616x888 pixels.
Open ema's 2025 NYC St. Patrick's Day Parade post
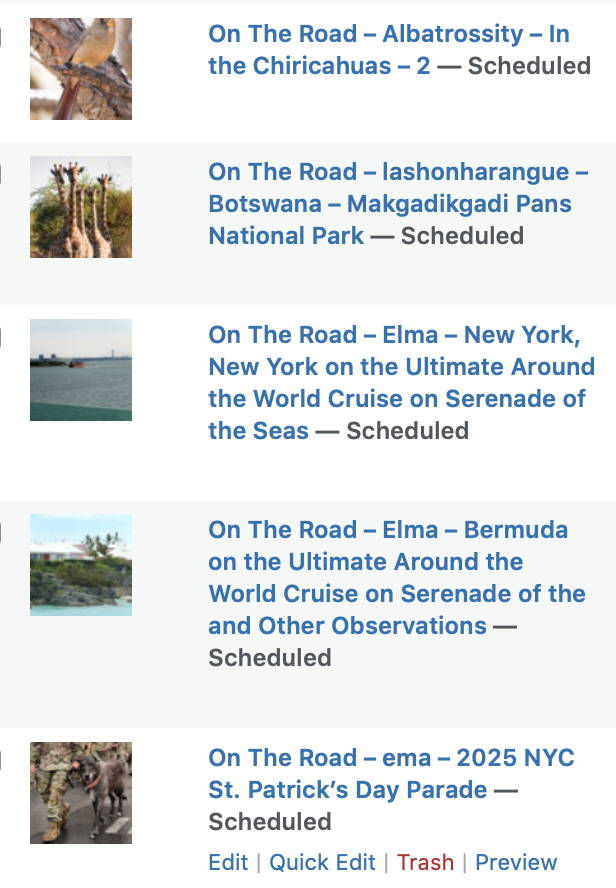(x=391, y=774)
